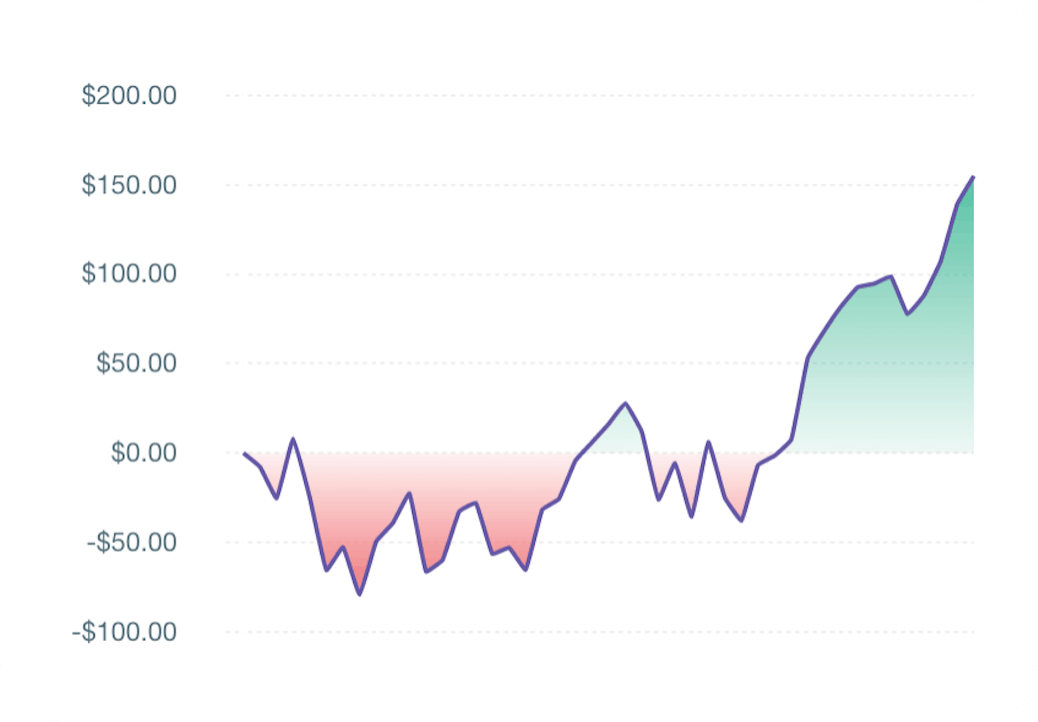Click the dashed $200.00 gridline
Screen dimensions: 1038x722
point(600,96)
